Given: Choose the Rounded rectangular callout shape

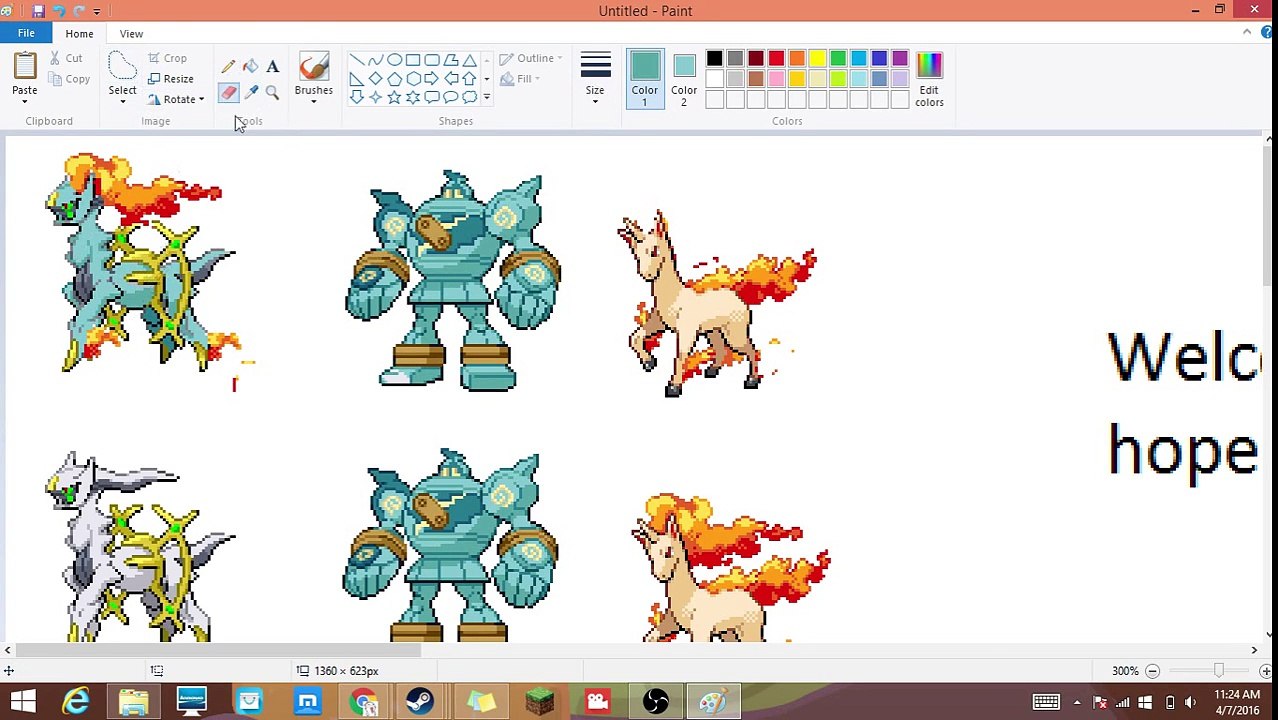Looking at the screenshot, I should pyautogui.click(x=432, y=97).
